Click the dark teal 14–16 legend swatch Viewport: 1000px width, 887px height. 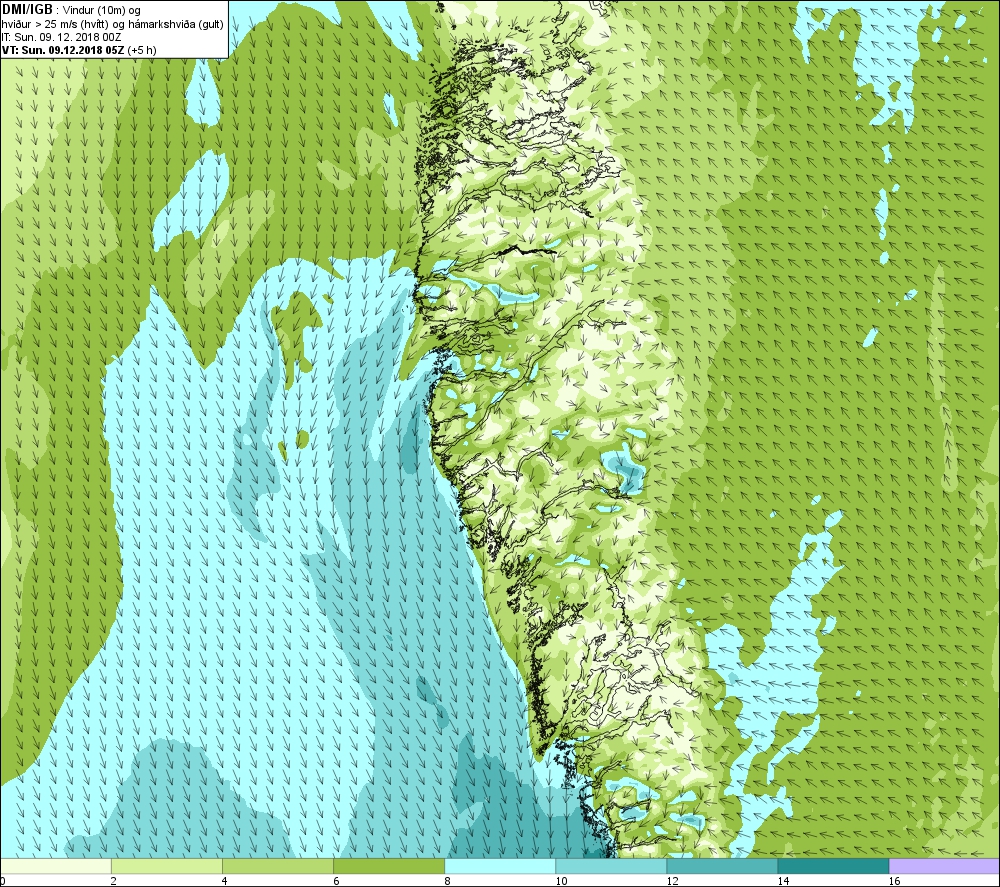pyautogui.click(x=833, y=866)
